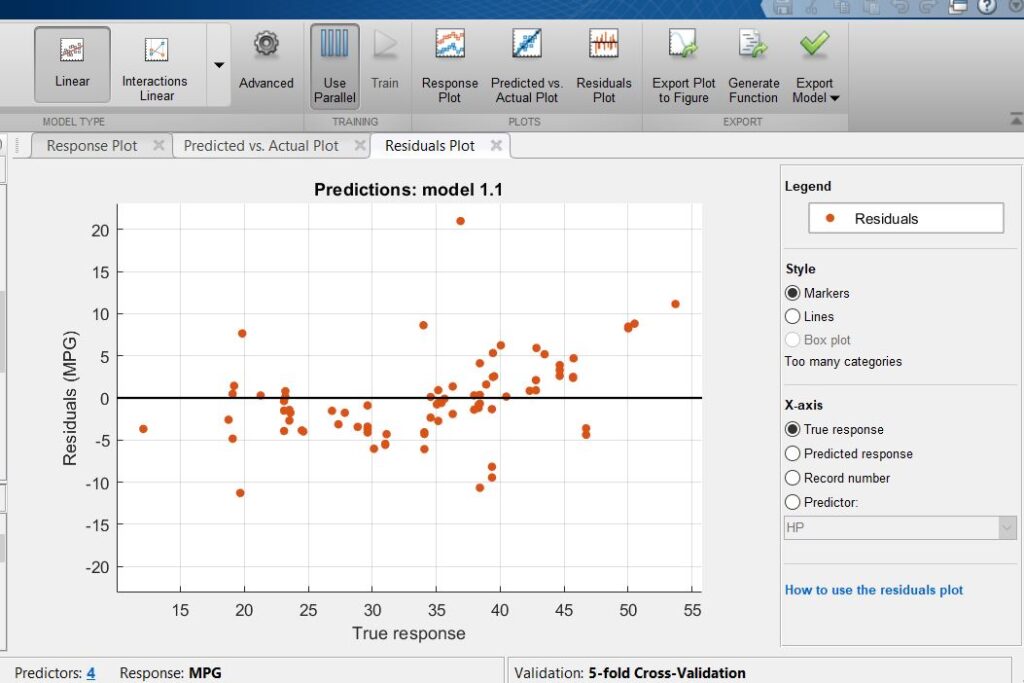Toggle the Use Parallel button
The width and height of the screenshot is (1024, 683).
coord(334,66)
